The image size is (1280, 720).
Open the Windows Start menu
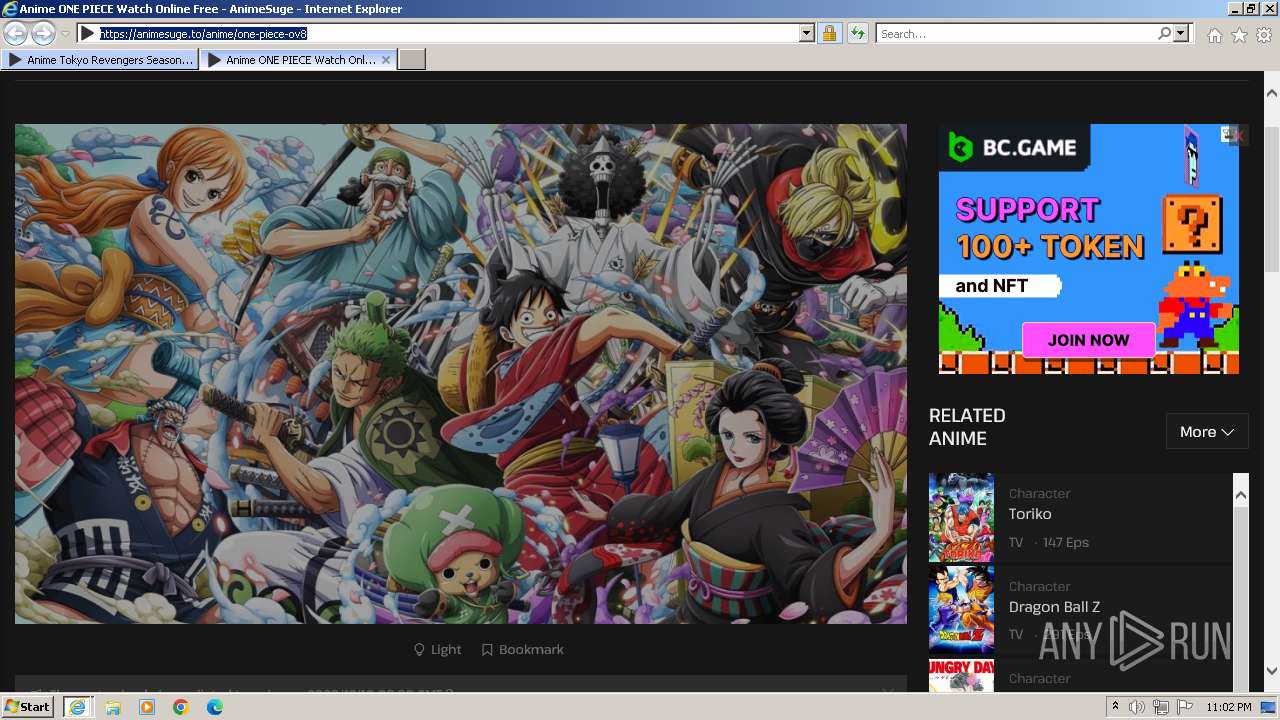coord(28,707)
